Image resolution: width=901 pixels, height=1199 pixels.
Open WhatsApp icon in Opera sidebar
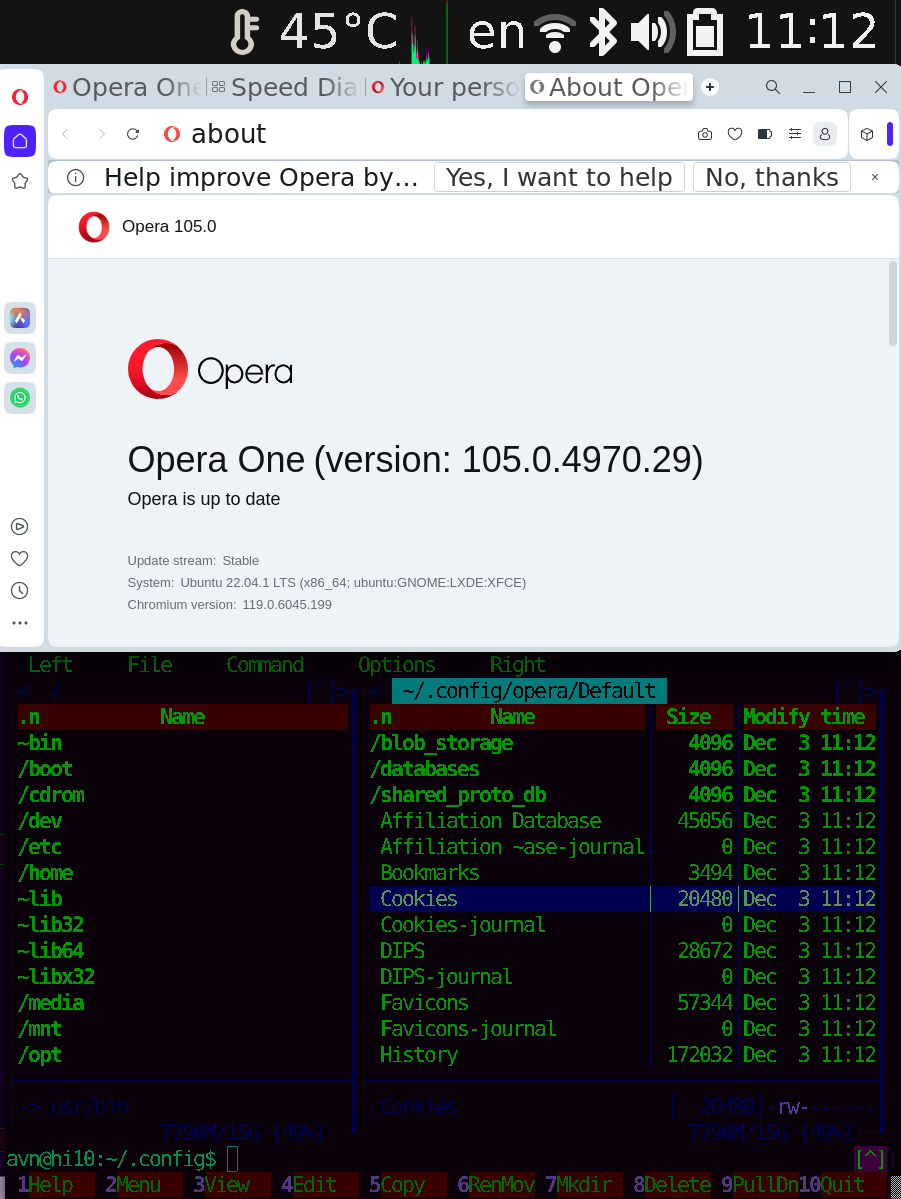20,398
